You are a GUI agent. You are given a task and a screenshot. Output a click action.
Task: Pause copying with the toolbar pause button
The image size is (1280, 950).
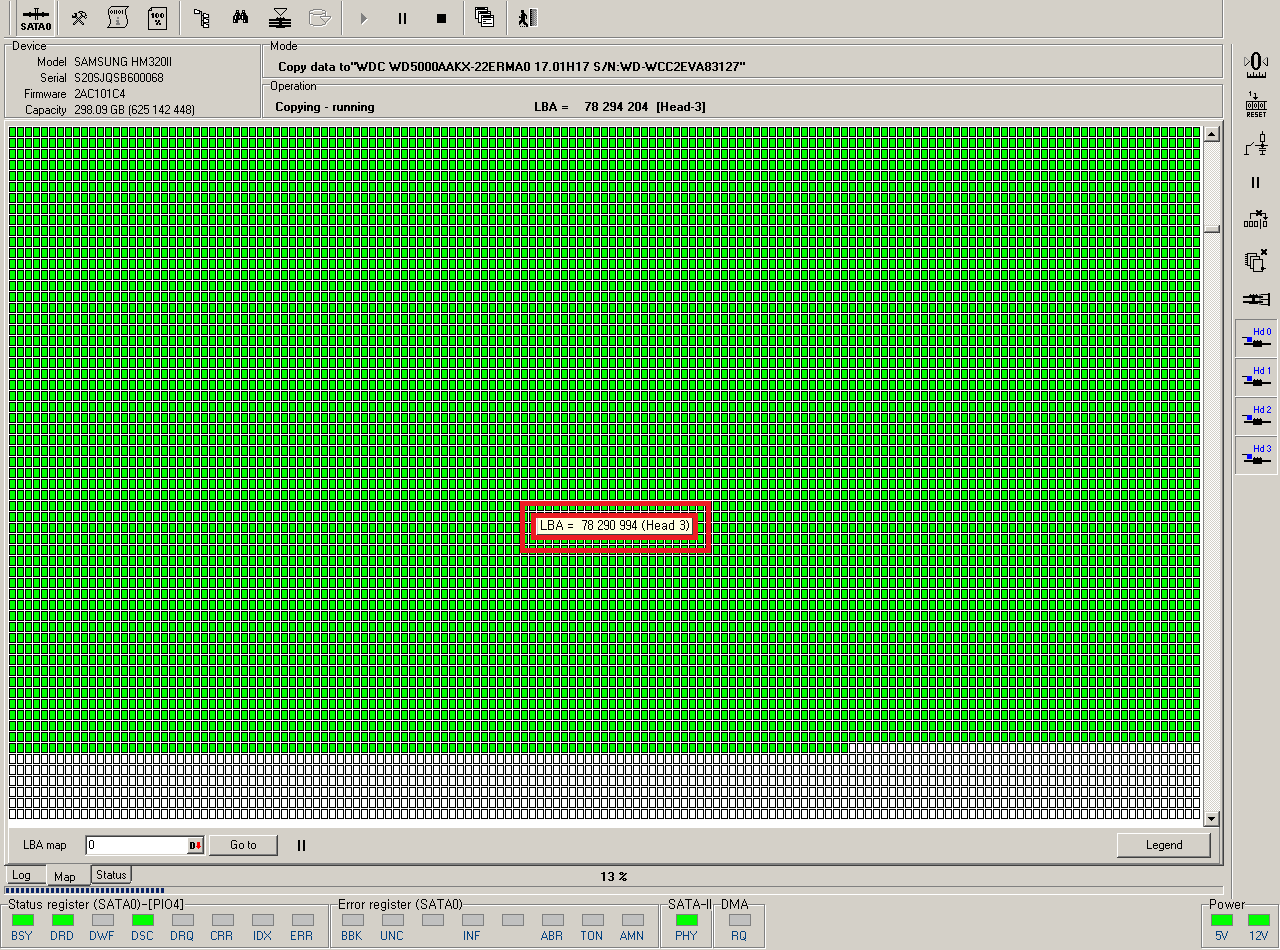click(402, 18)
